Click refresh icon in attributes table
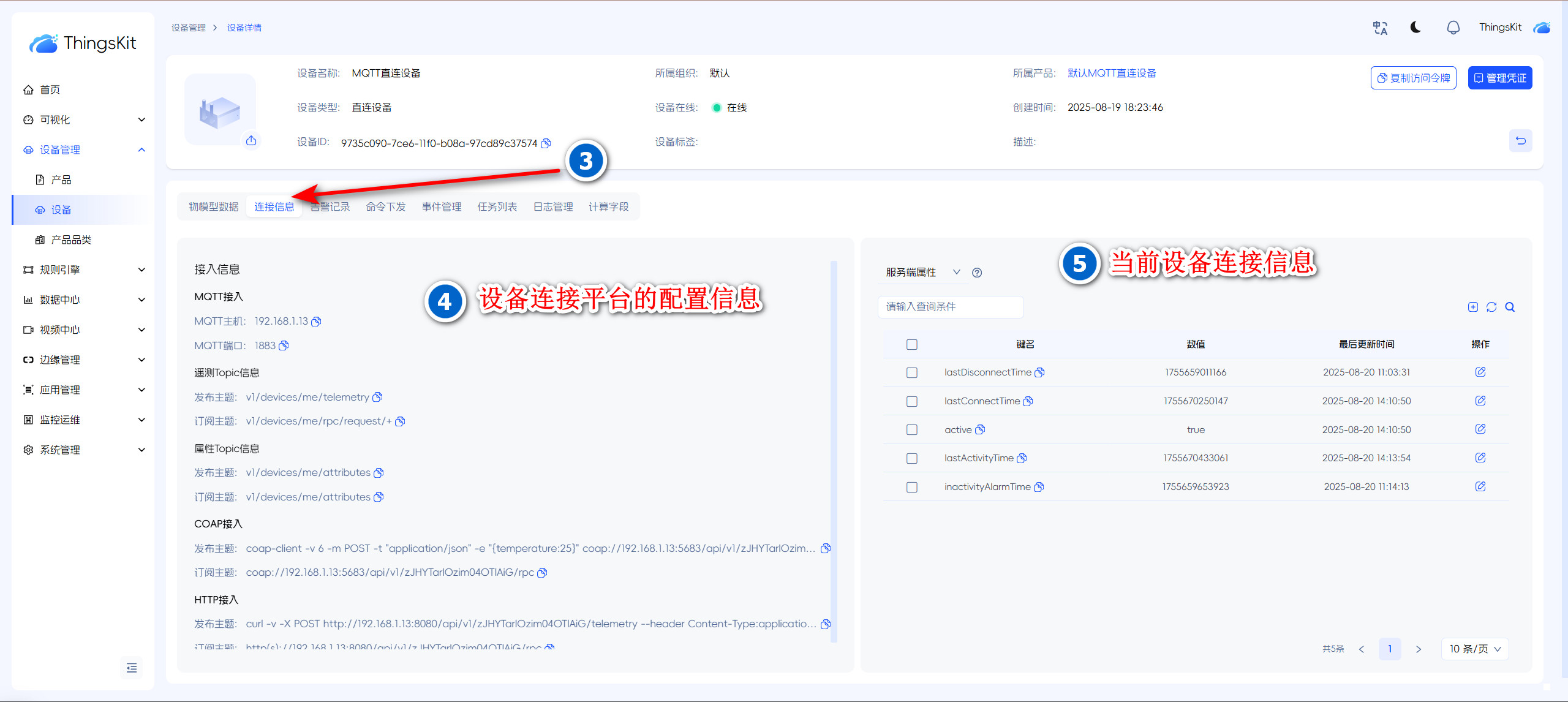This screenshot has height=702, width=1568. click(1491, 307)
